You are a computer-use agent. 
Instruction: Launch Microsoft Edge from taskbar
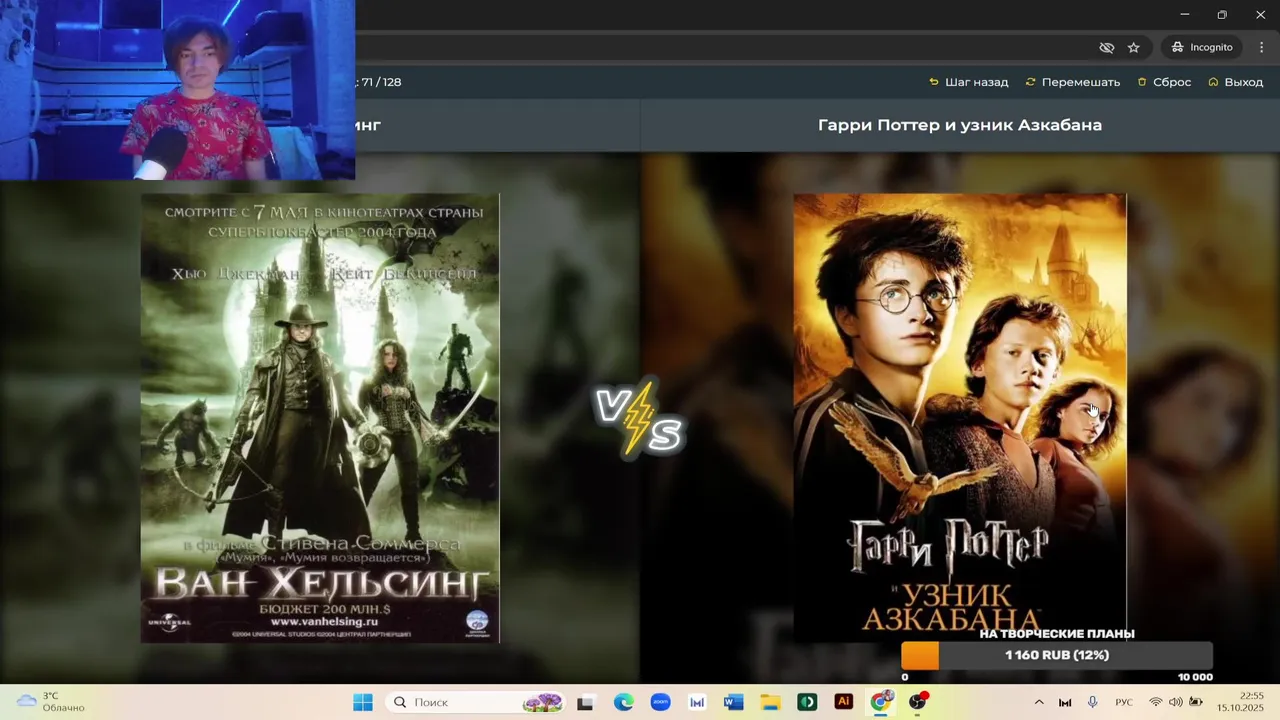623,702
